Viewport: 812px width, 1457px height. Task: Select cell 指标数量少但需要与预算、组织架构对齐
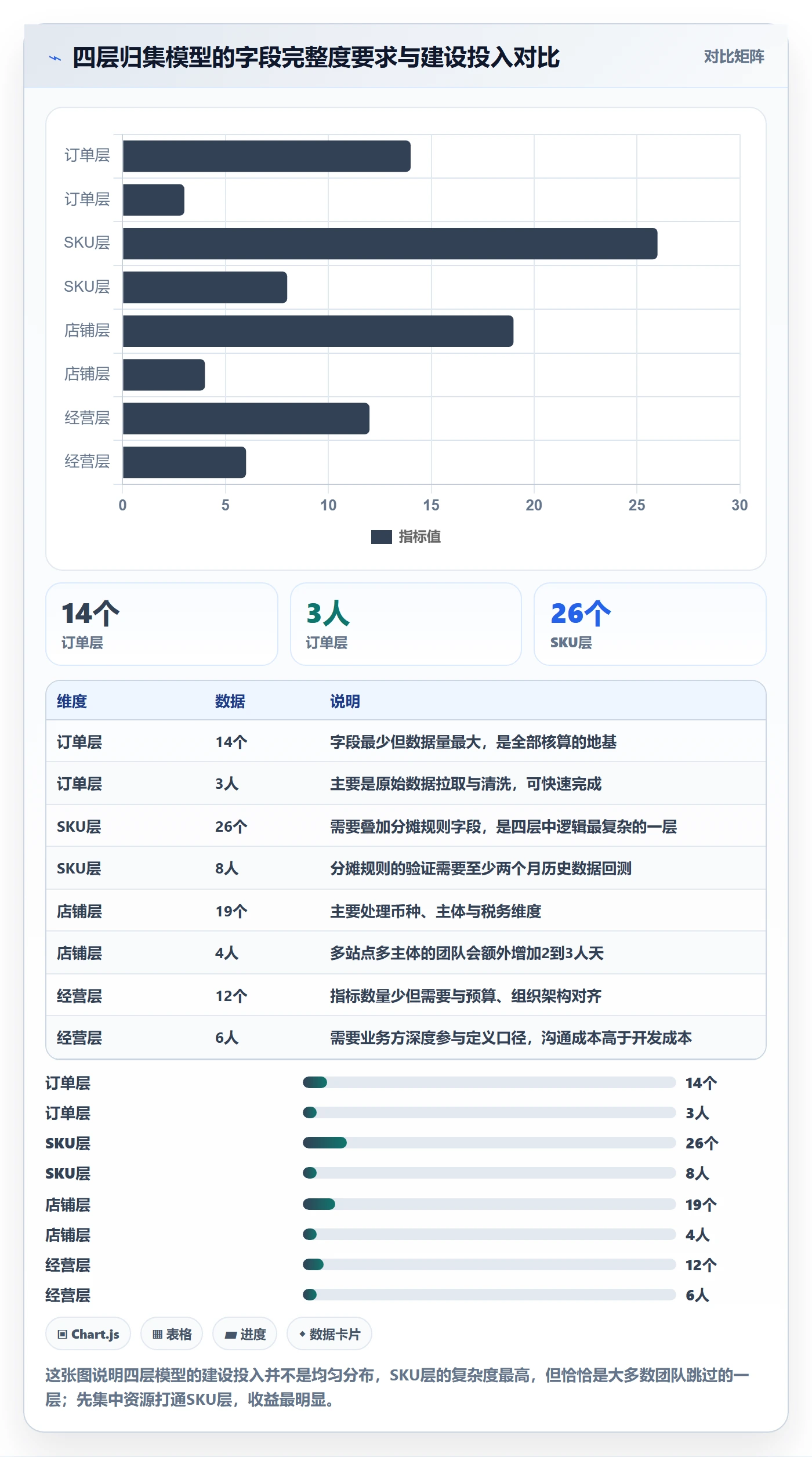(x=466, y=996)
